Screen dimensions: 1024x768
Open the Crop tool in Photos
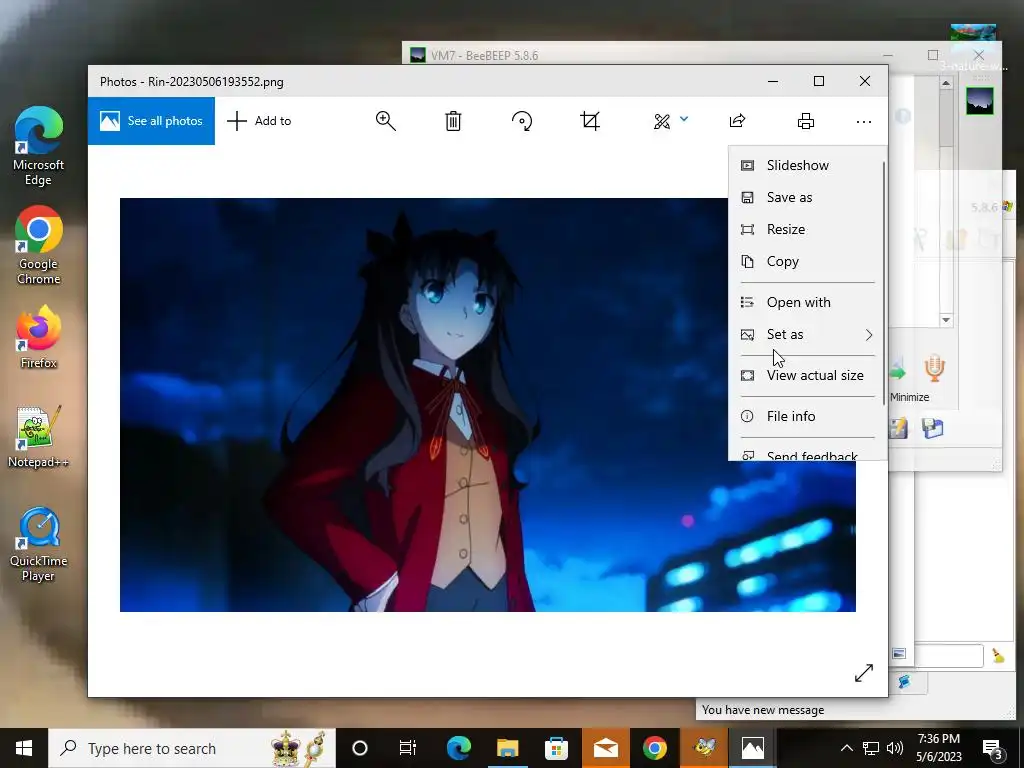tap(590, 121)
